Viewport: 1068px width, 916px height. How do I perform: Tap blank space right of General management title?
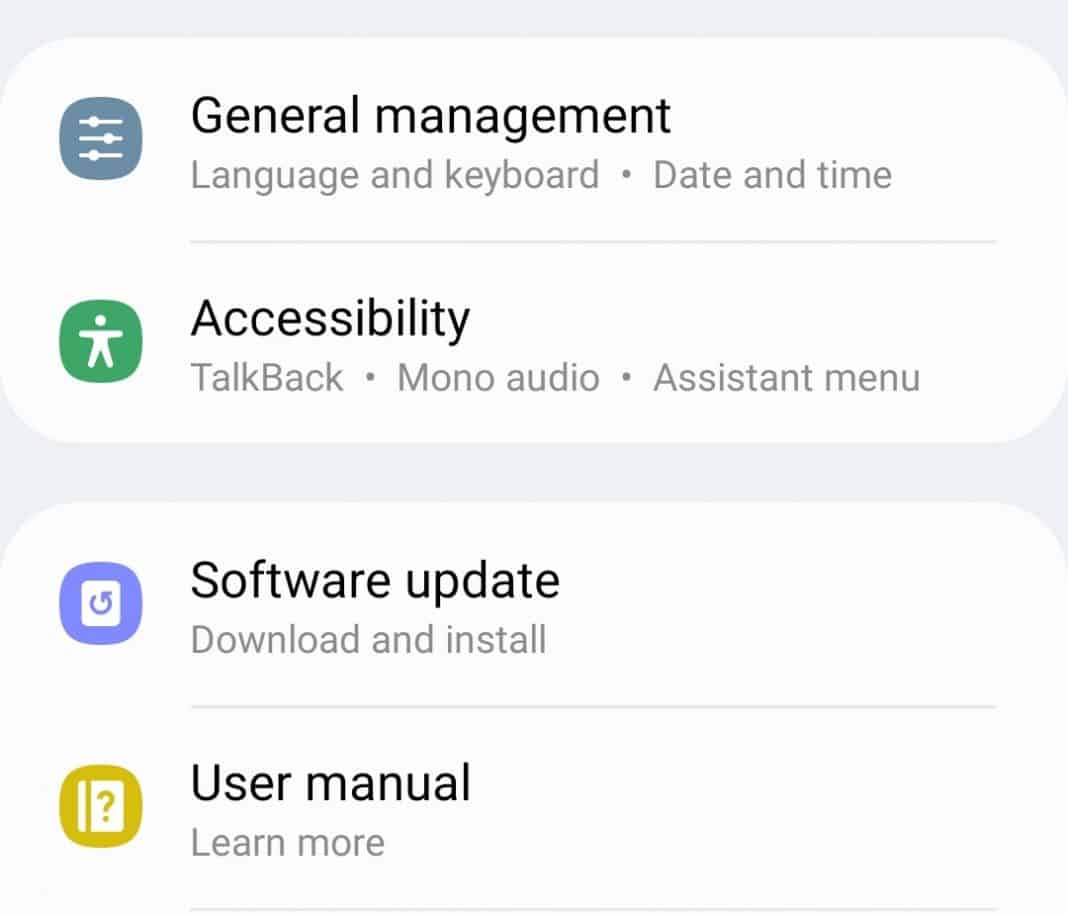[x=850, y=116]
